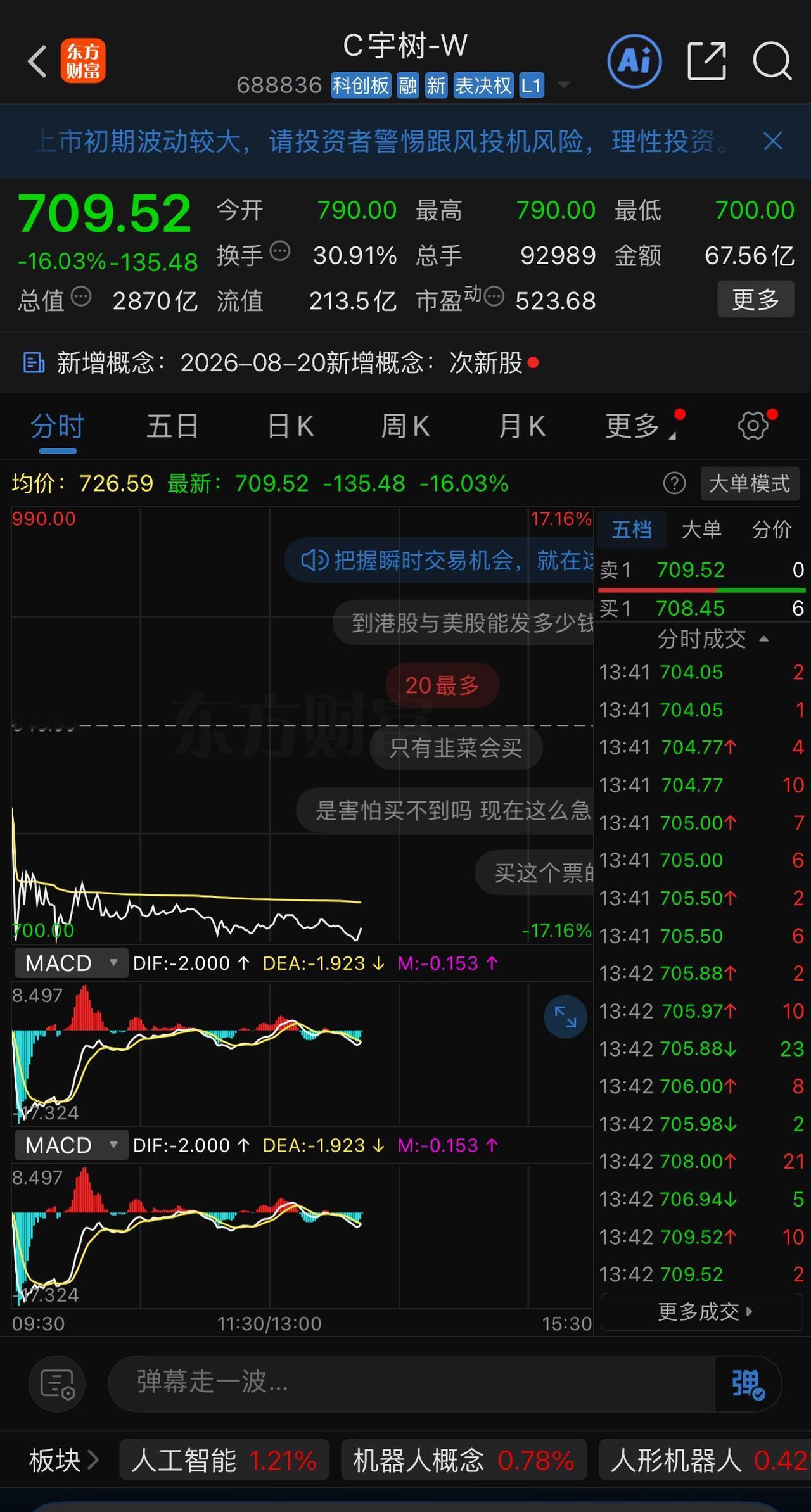Image resolution: width=811 pixels, height=1512 pixels.
Task: Open the 人形机器人 sector chip
Action: pos(705,1460)
